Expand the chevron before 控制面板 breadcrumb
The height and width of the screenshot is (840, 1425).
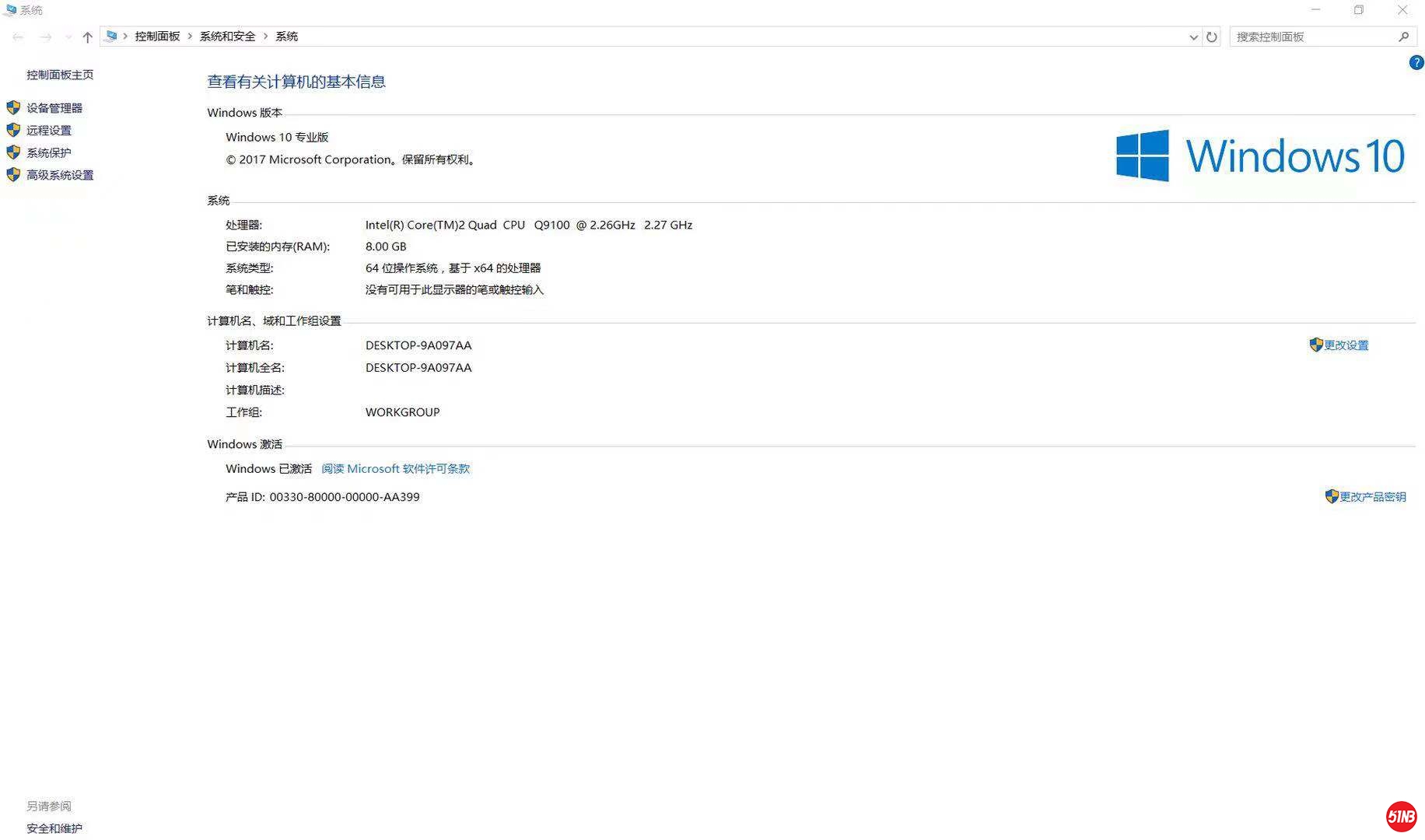point(125,37)
